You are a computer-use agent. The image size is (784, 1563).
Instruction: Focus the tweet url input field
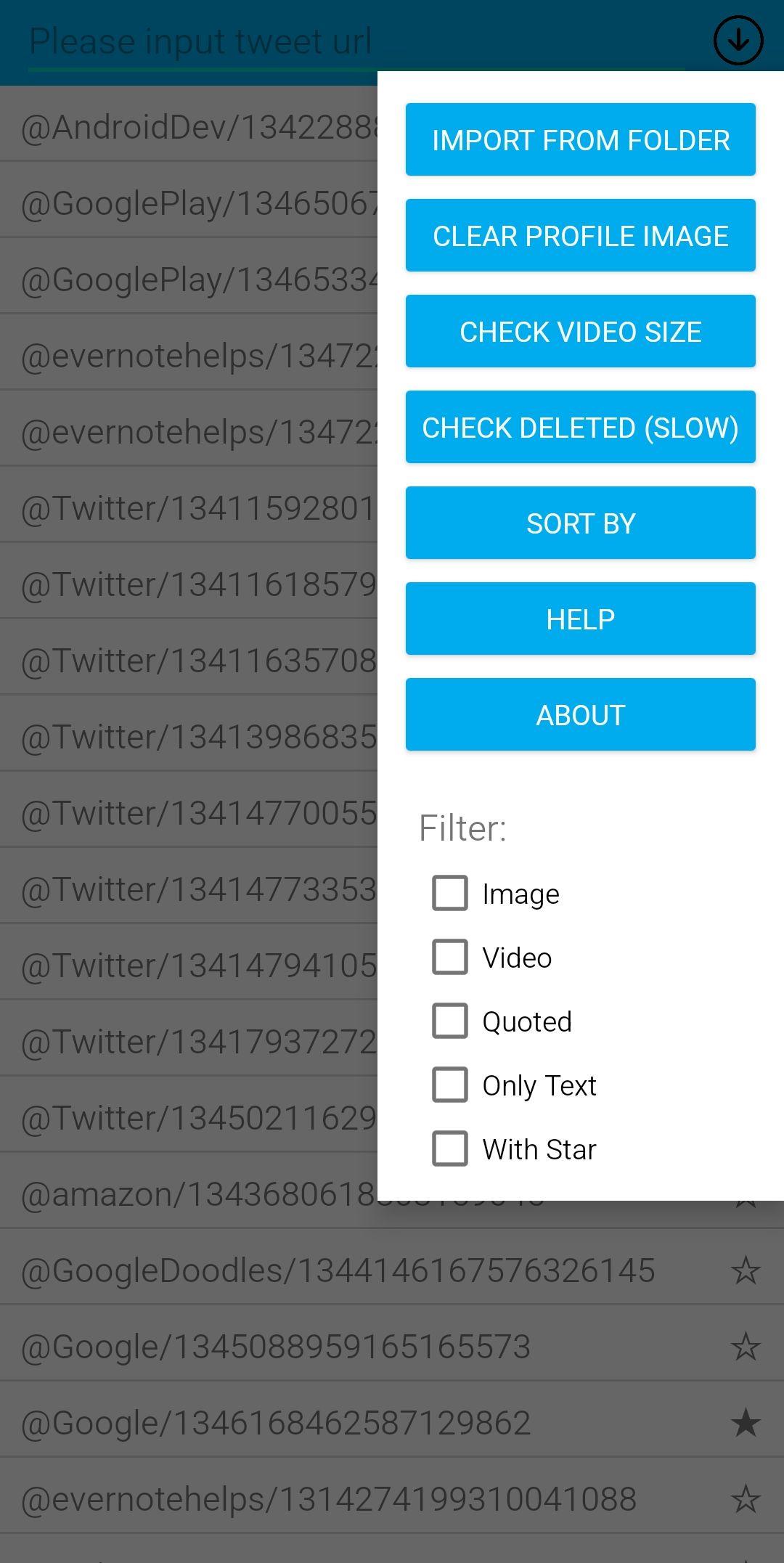point(356,41)
